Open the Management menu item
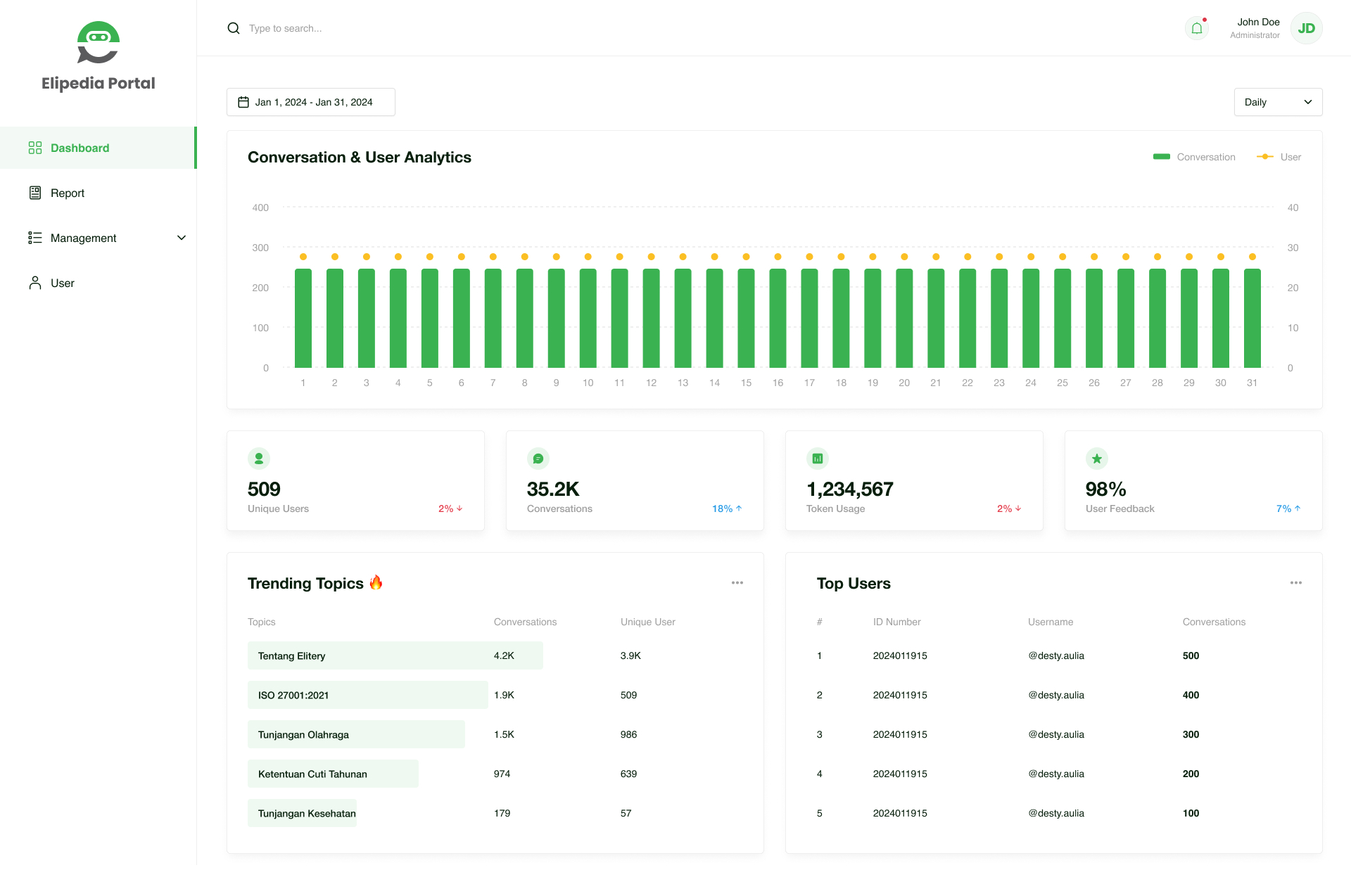This screenshot has height=896, width=1351. pos(98,238)
